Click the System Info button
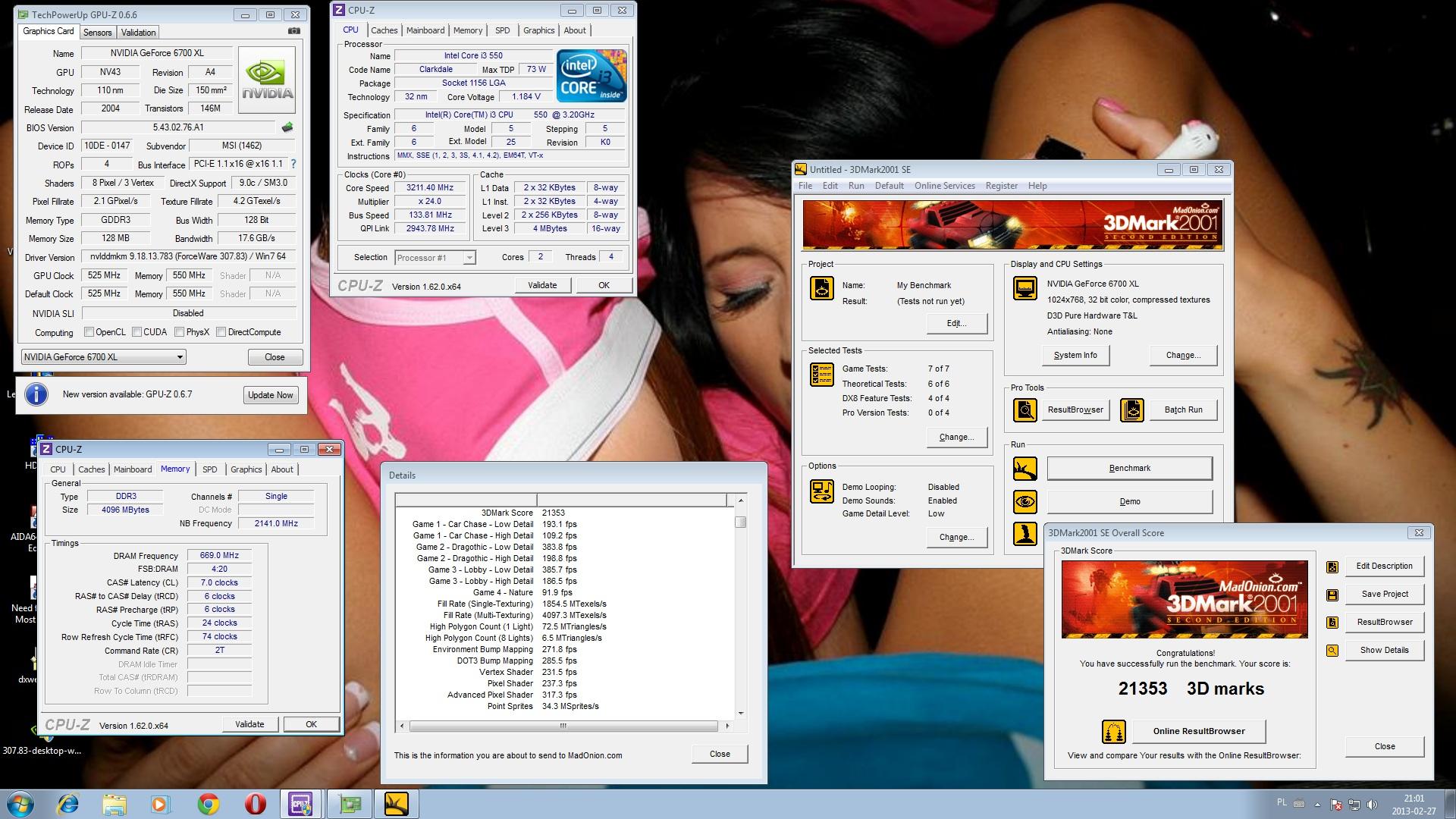Viewport: 1456px width, 819px height. [1075, 355]
